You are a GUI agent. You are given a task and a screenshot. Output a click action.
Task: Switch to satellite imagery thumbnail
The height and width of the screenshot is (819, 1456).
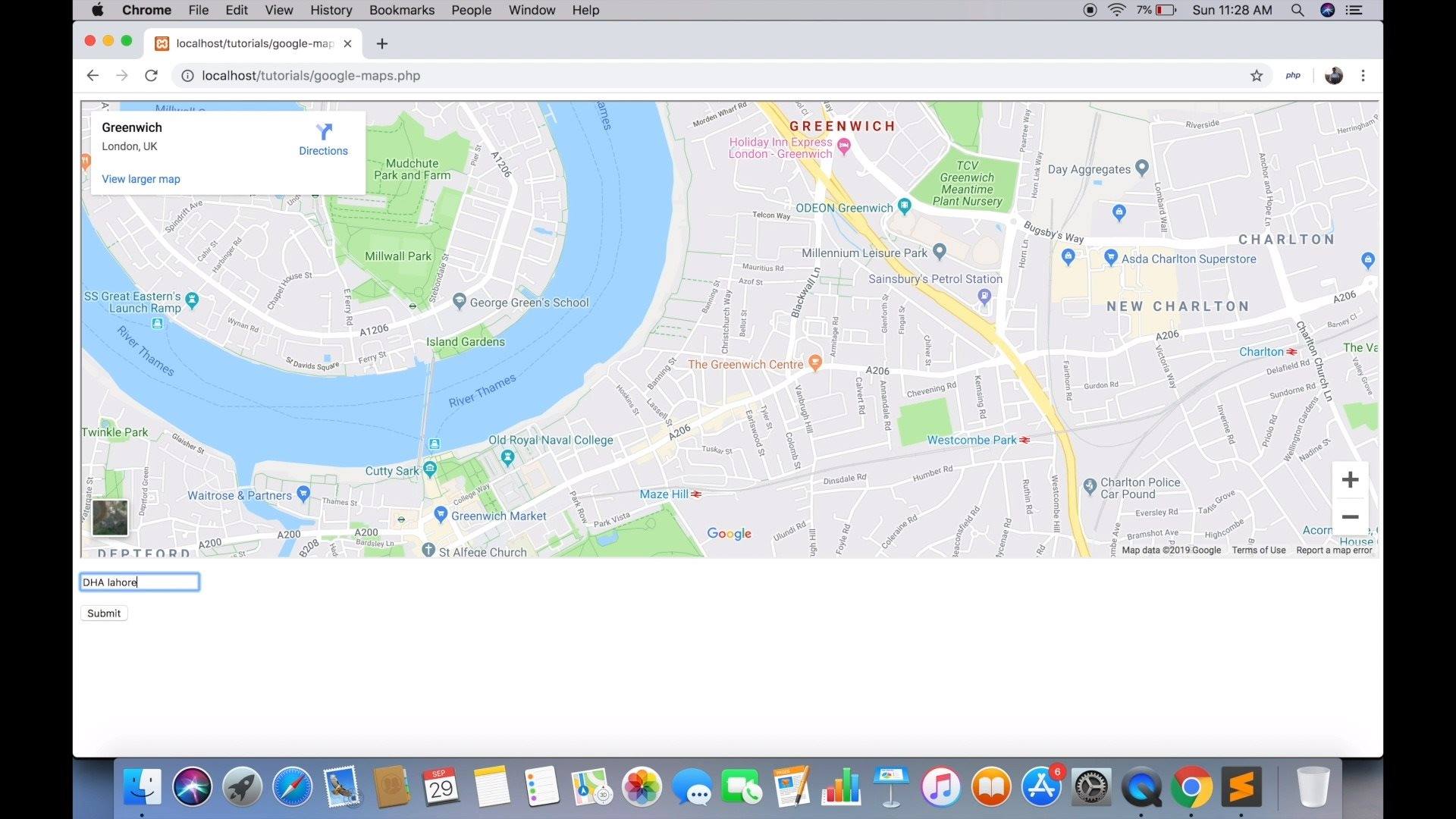(110, 517)
